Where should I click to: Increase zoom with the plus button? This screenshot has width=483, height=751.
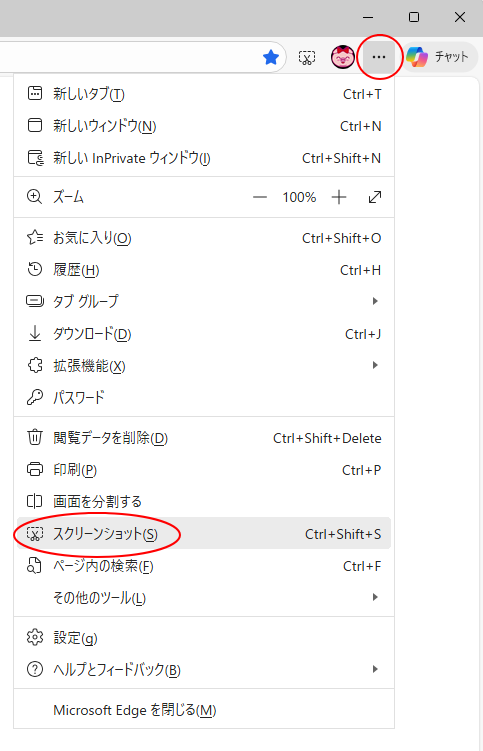pos(339,197)
